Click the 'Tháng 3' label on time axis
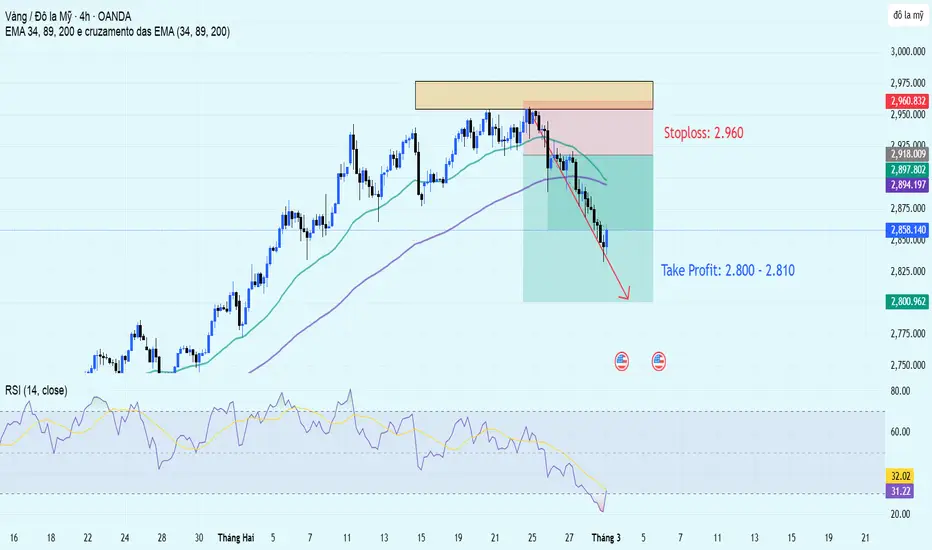 [x=606, y=538]
